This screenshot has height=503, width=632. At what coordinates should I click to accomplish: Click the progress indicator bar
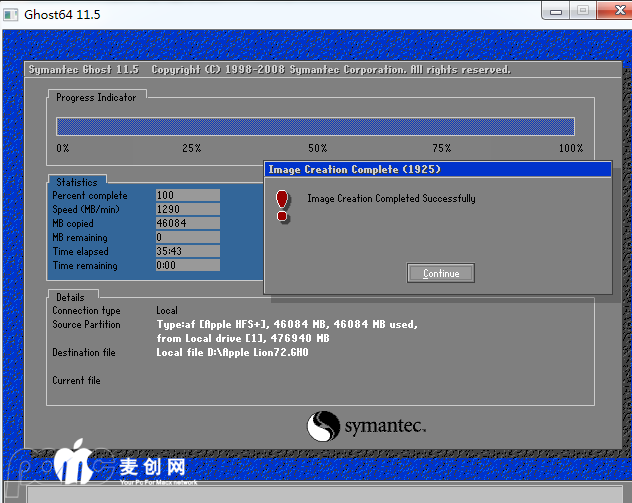pos(315,126)
